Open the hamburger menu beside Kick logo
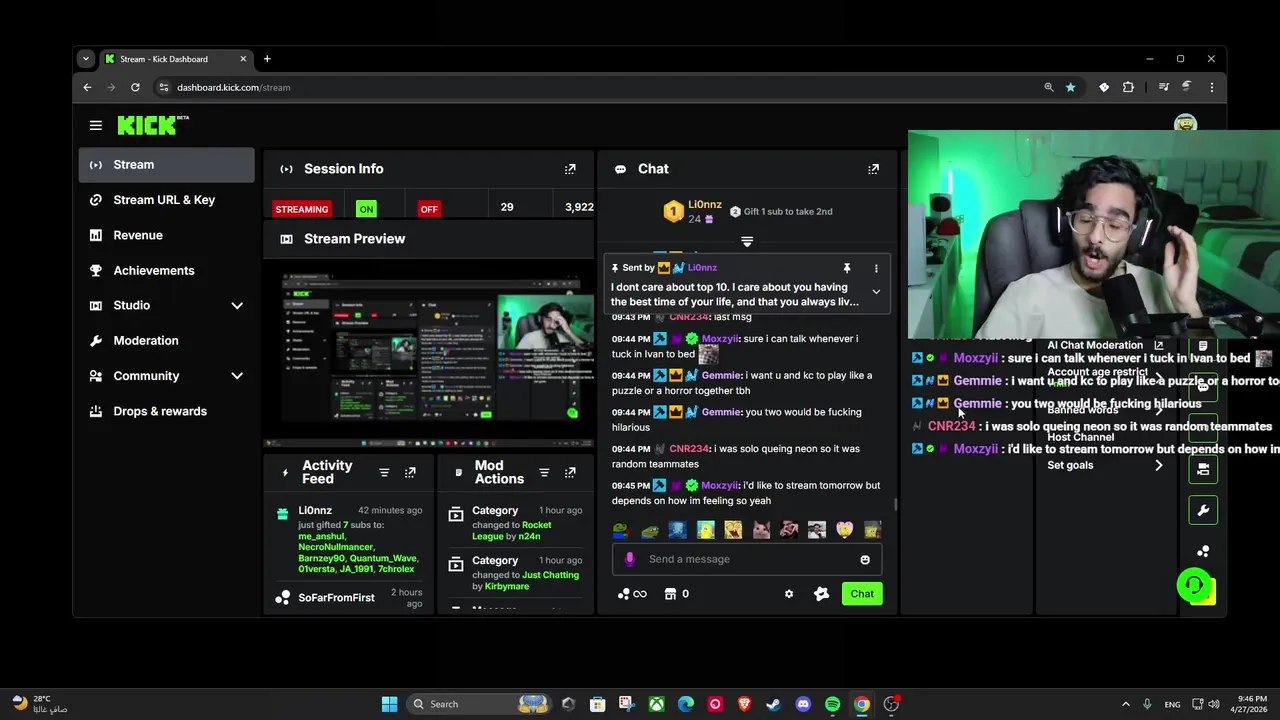This screenshot has width=1280, height=720. click(95, 125)
